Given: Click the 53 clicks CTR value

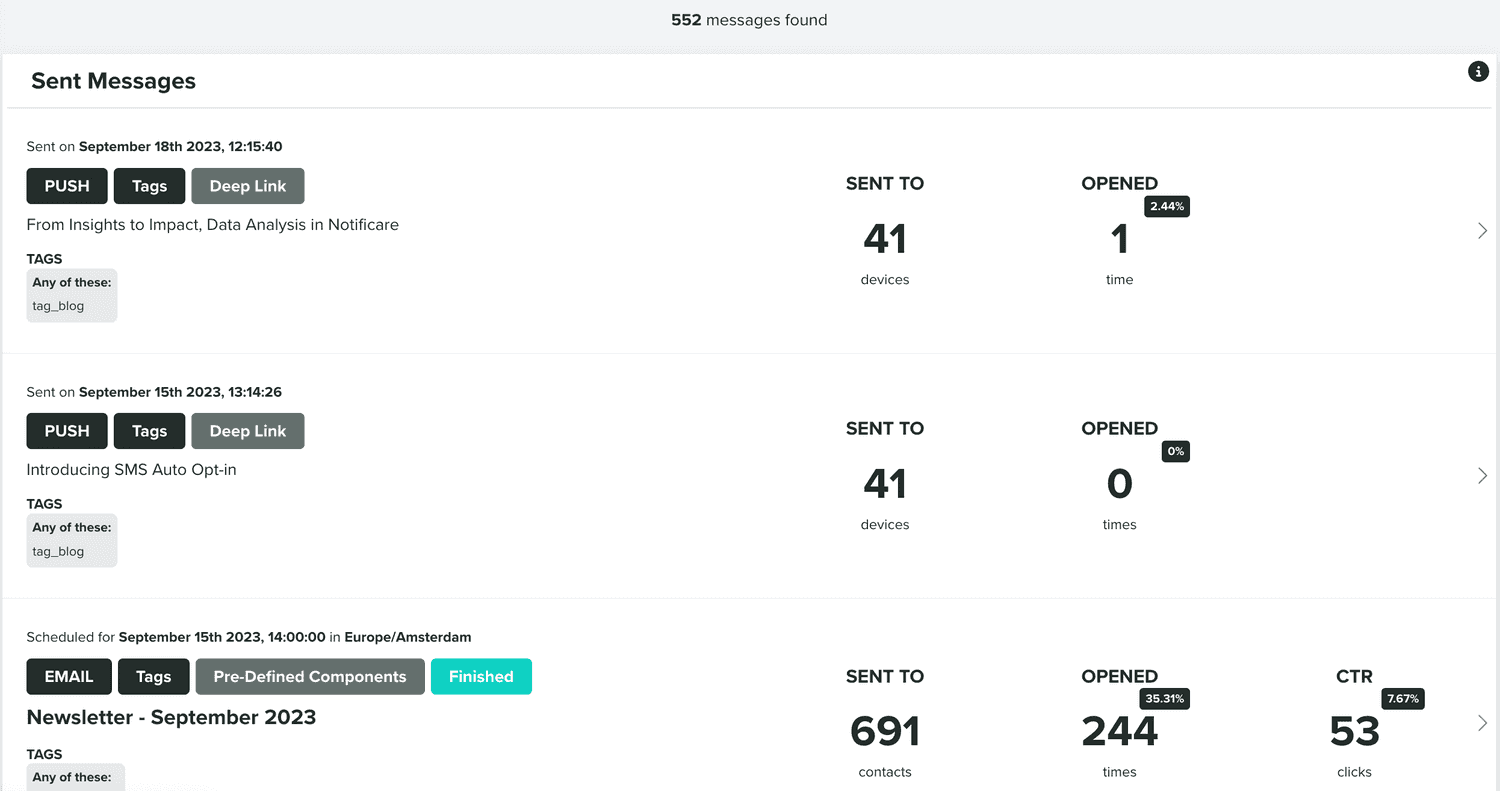Looking at the screenshot, I should [x=1355, y=732].
